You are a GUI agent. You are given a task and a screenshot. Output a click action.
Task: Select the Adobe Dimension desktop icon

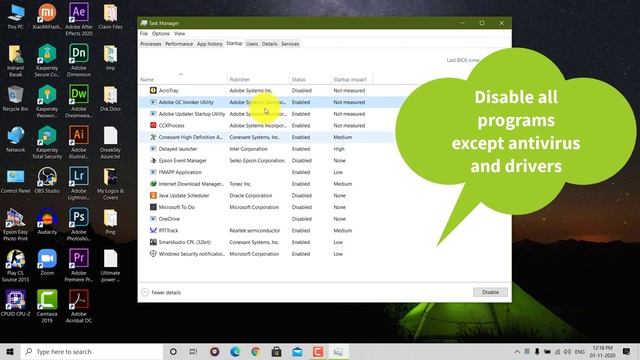79,60
